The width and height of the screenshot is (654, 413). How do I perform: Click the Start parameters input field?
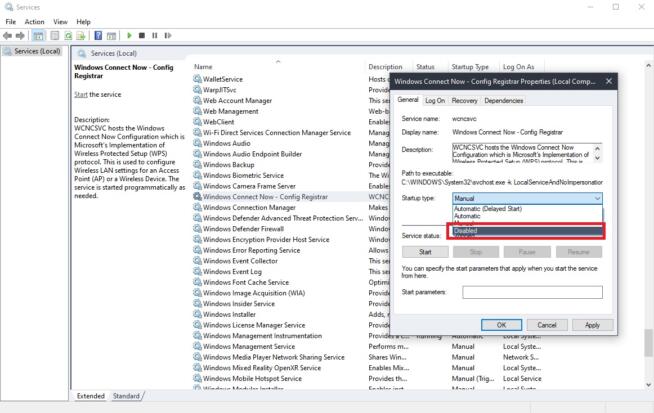(x=532, y=292)
